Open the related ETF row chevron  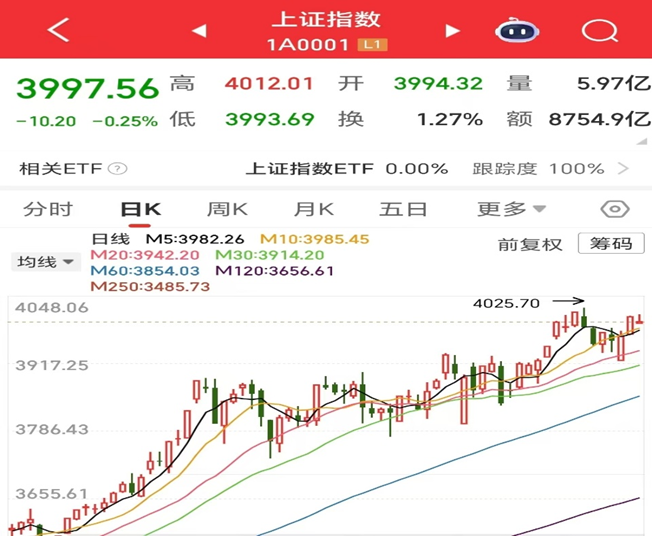pos(623,169)
